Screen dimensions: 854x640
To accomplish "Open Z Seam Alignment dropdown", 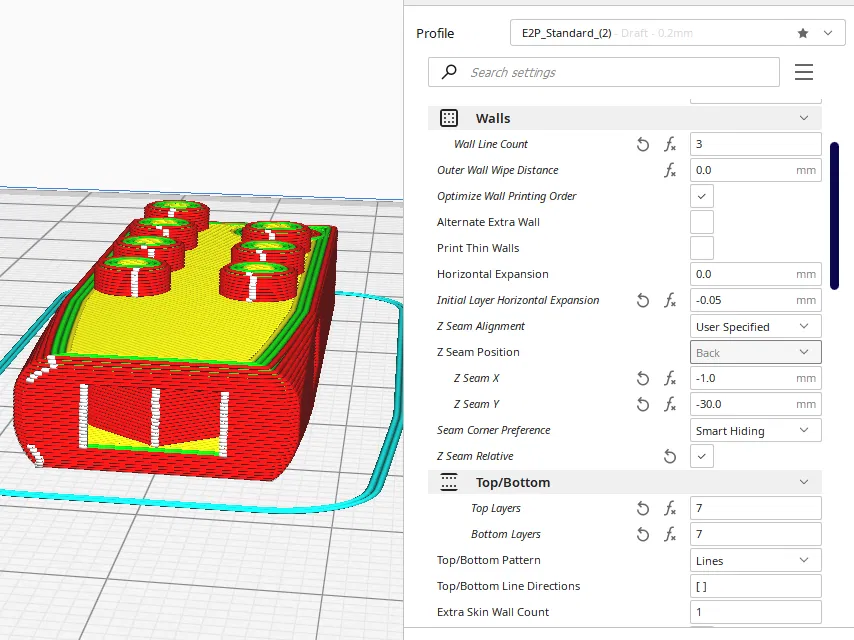I will (x=755, y=326).
